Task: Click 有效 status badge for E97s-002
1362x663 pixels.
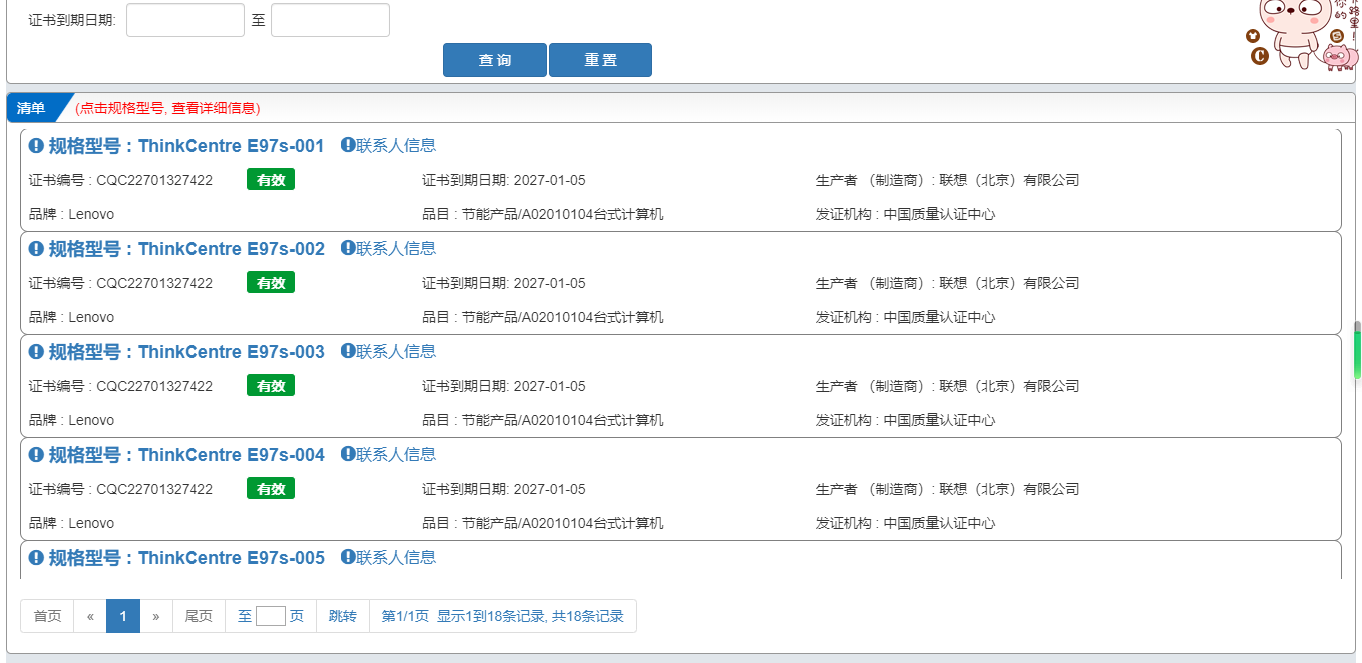Action: click(271, 283)
